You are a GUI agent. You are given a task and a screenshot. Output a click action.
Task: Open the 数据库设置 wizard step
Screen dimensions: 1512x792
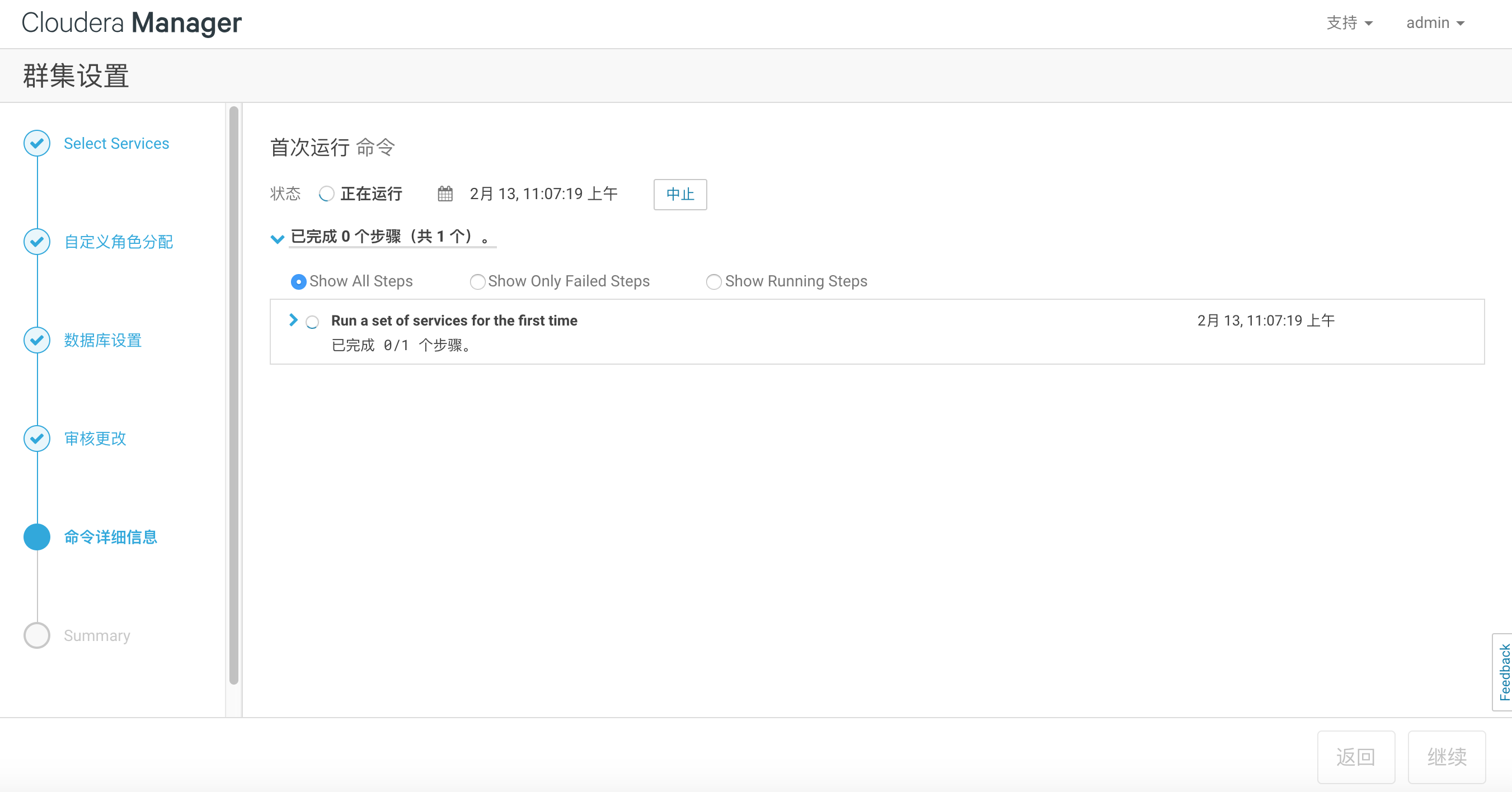103,340
